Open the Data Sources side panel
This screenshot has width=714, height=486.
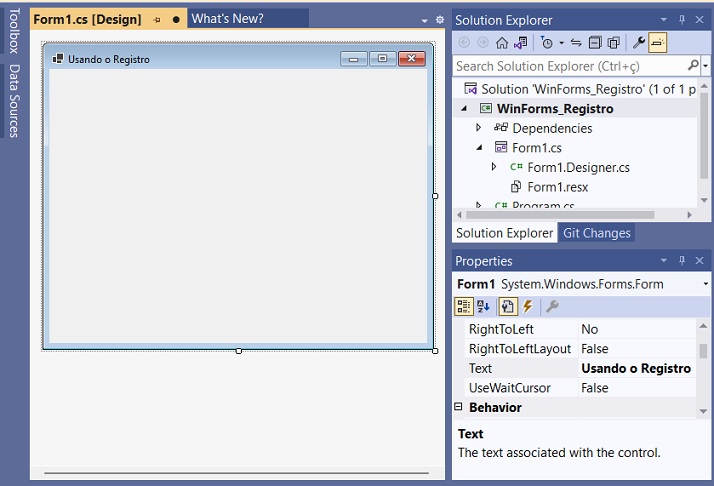pyautogui.click(x=14, y=100)
